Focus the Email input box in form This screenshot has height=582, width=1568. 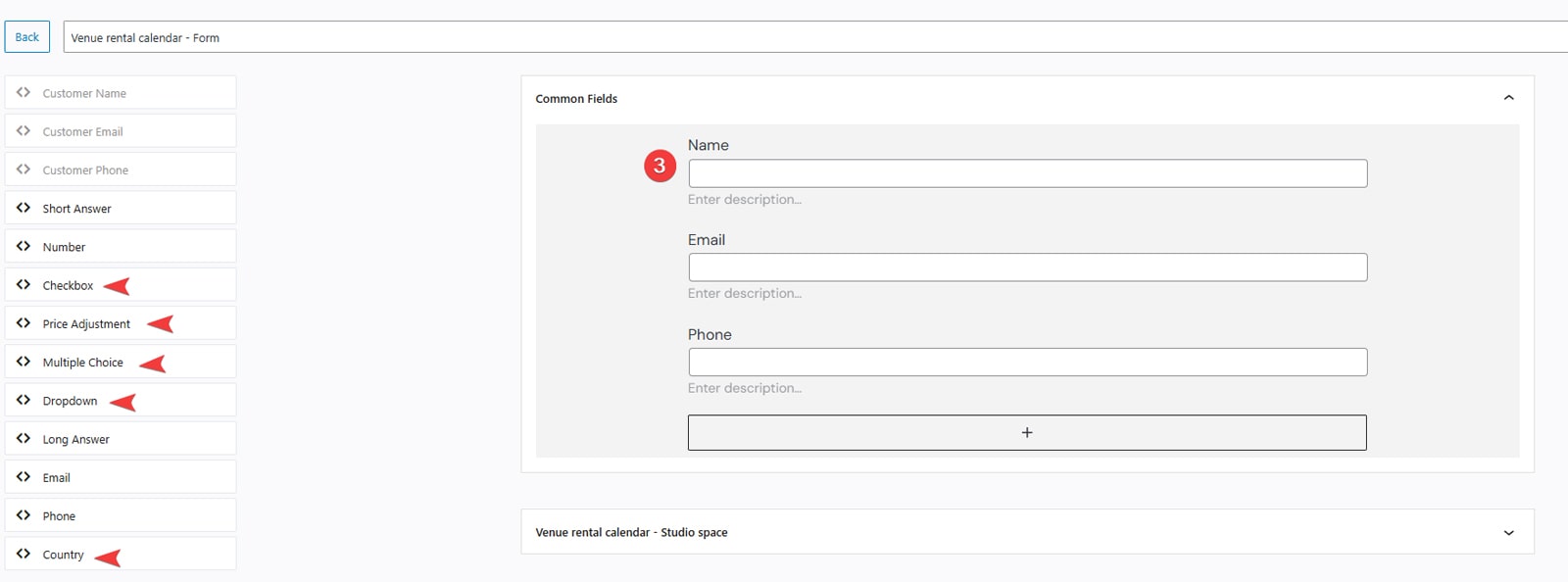tap(1027, 267)
